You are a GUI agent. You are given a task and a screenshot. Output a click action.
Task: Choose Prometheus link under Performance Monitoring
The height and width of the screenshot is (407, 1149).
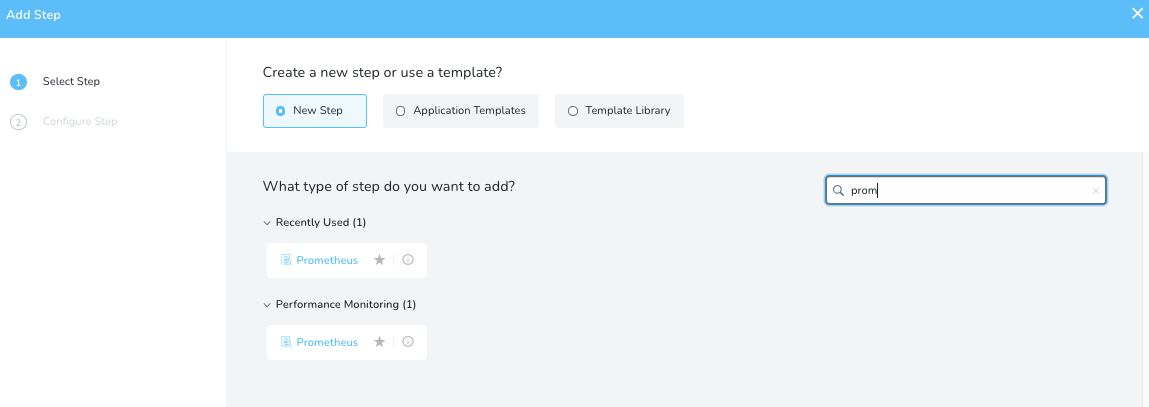click(327, 342)
